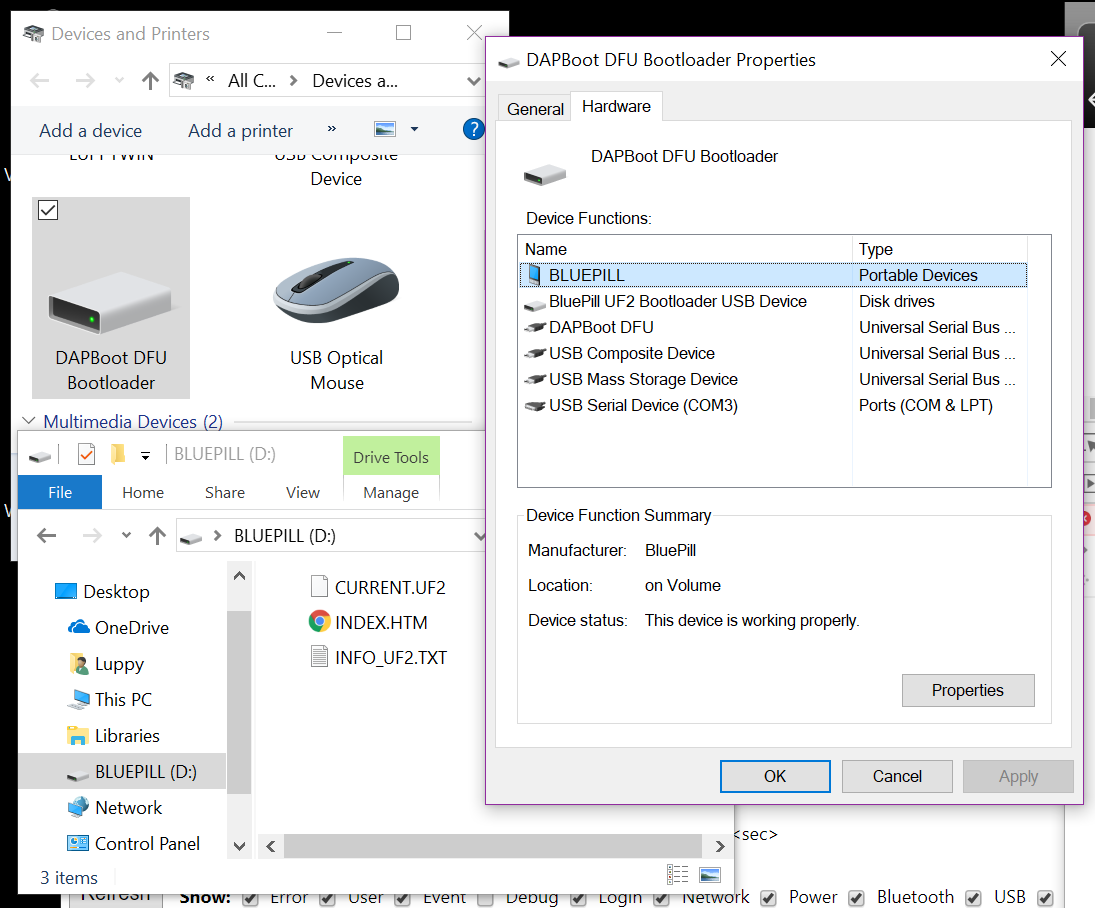Select CURRENT.UF2 file icon

(319, 586)
